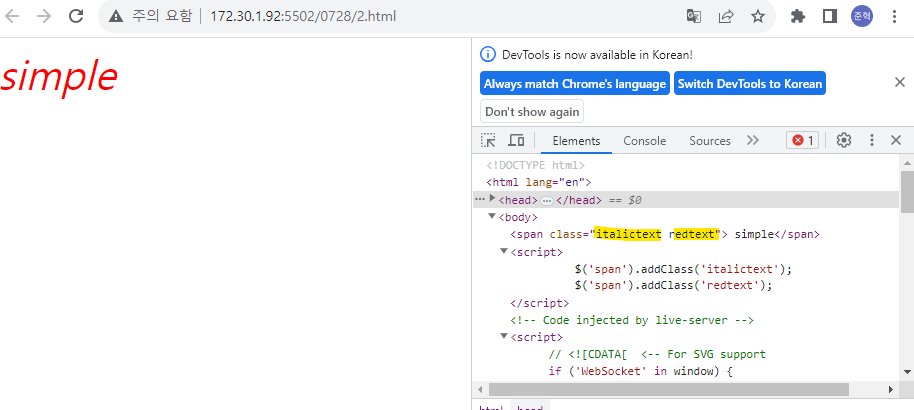Image resolution: width=914 pixels, height=410 pixels.
Task: Select the 'WebSocket' in window line
Action: point(640,372)
